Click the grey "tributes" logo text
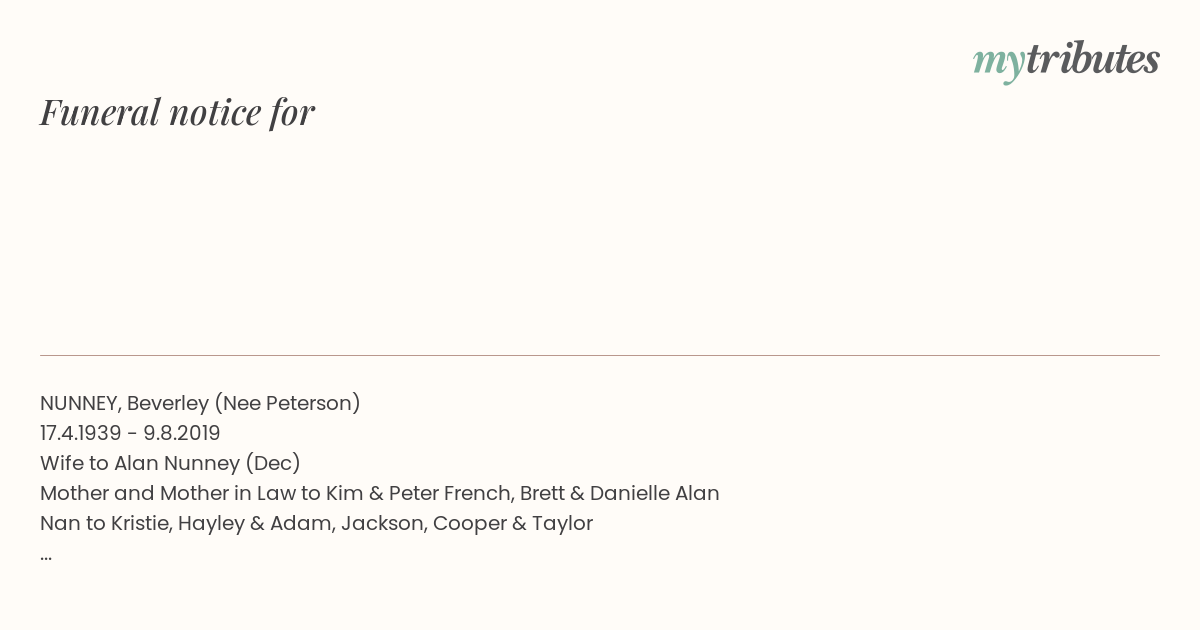Viewport: 1200px width, 630px height. coord(1092,59)
